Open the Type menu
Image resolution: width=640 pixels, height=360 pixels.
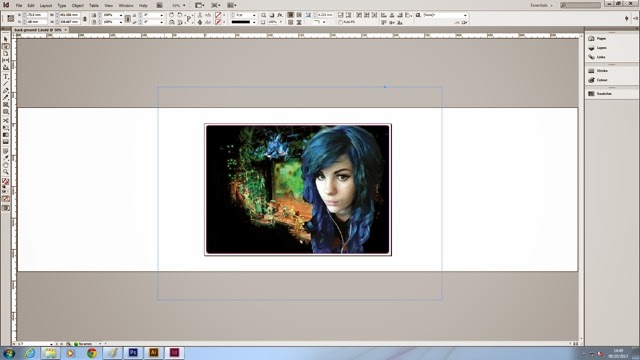62,6
